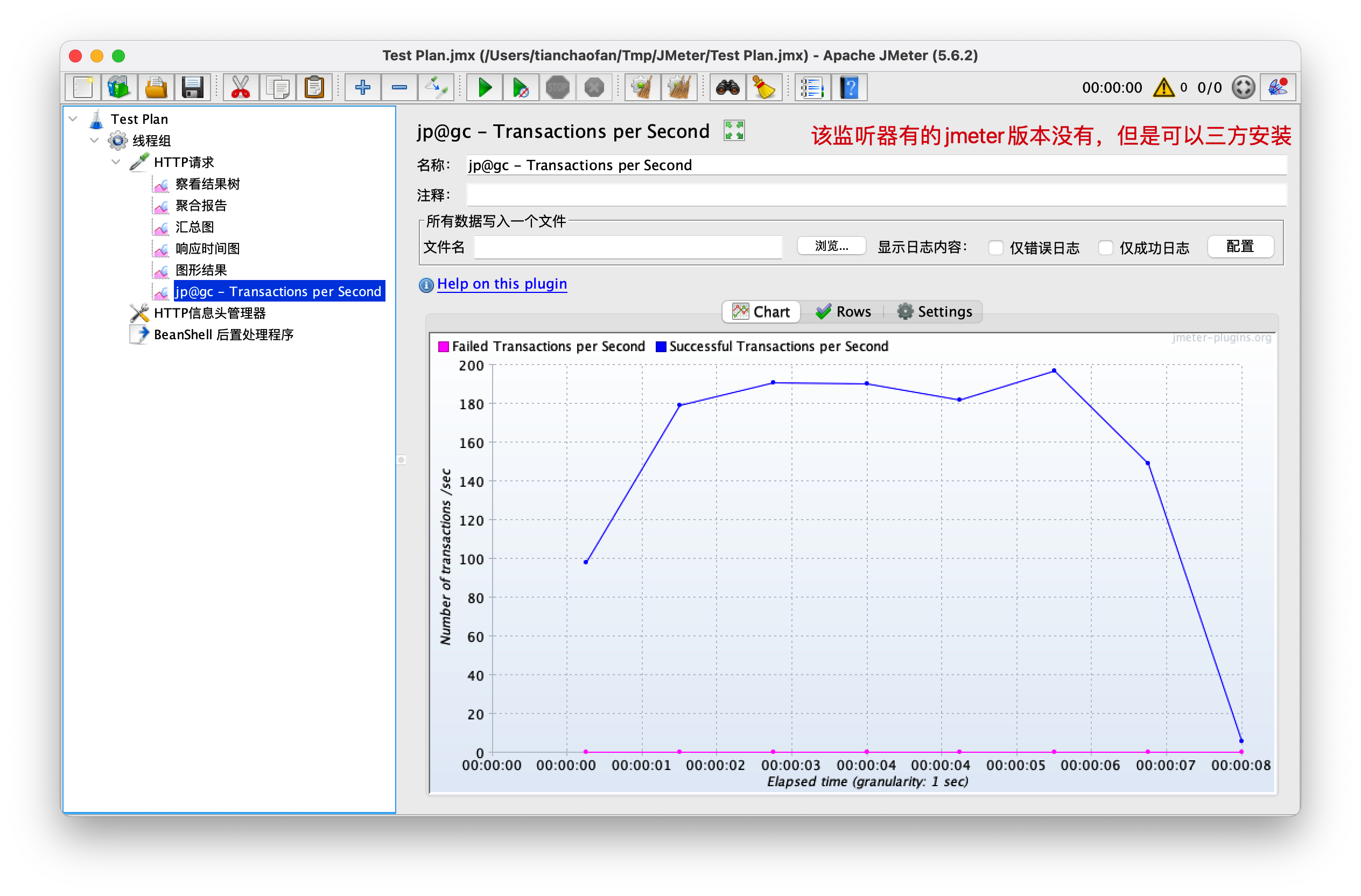
Task: Click the 注释 comment input field
Action: click(876, 195)
